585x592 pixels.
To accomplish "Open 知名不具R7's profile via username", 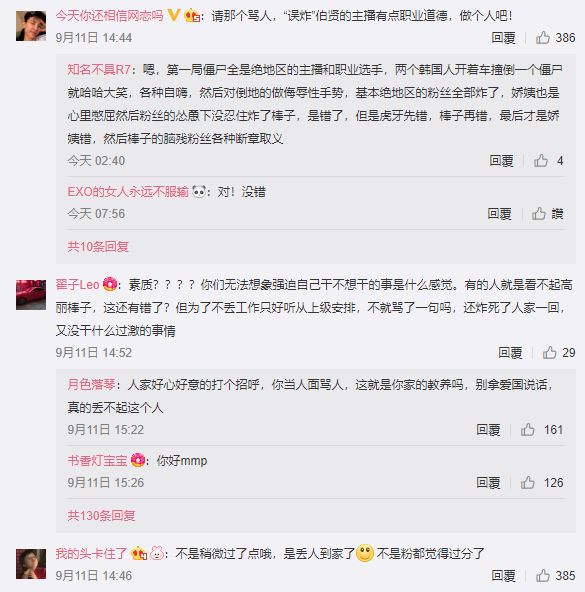I will point(99,69).
